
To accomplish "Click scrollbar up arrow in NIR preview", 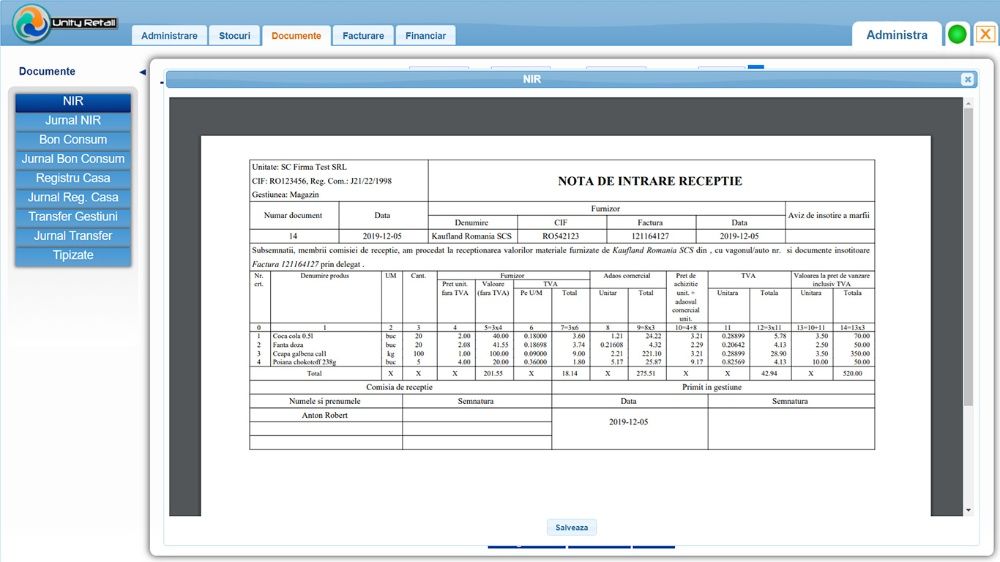I will point(967,103).
